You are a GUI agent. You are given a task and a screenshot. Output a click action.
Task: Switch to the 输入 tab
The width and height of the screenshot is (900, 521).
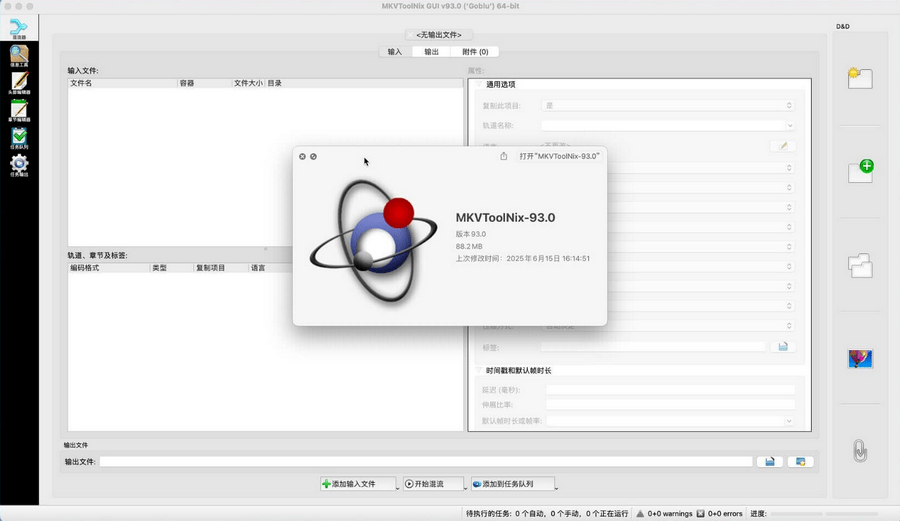point(395,52)
